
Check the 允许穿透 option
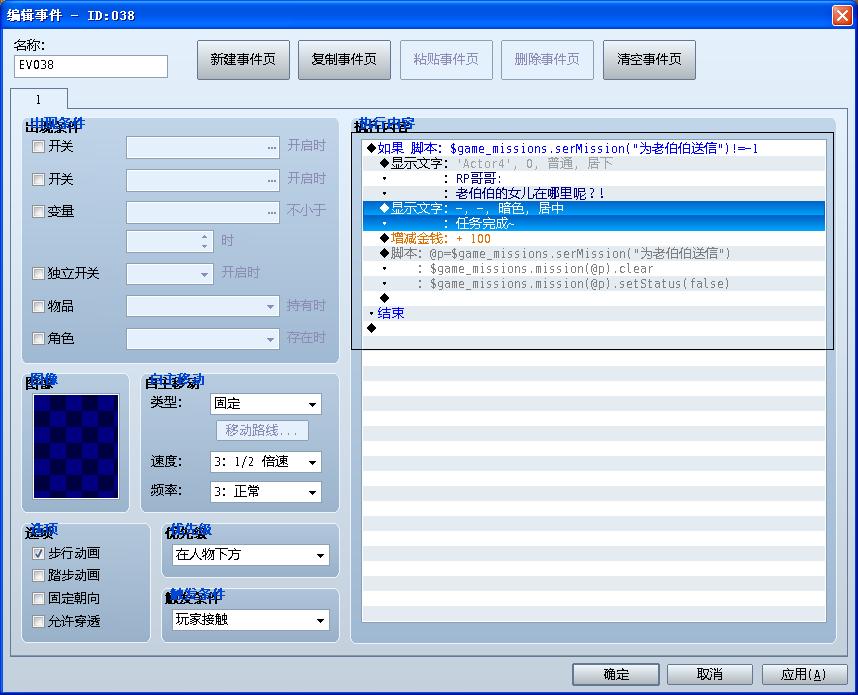pos(38,622)
